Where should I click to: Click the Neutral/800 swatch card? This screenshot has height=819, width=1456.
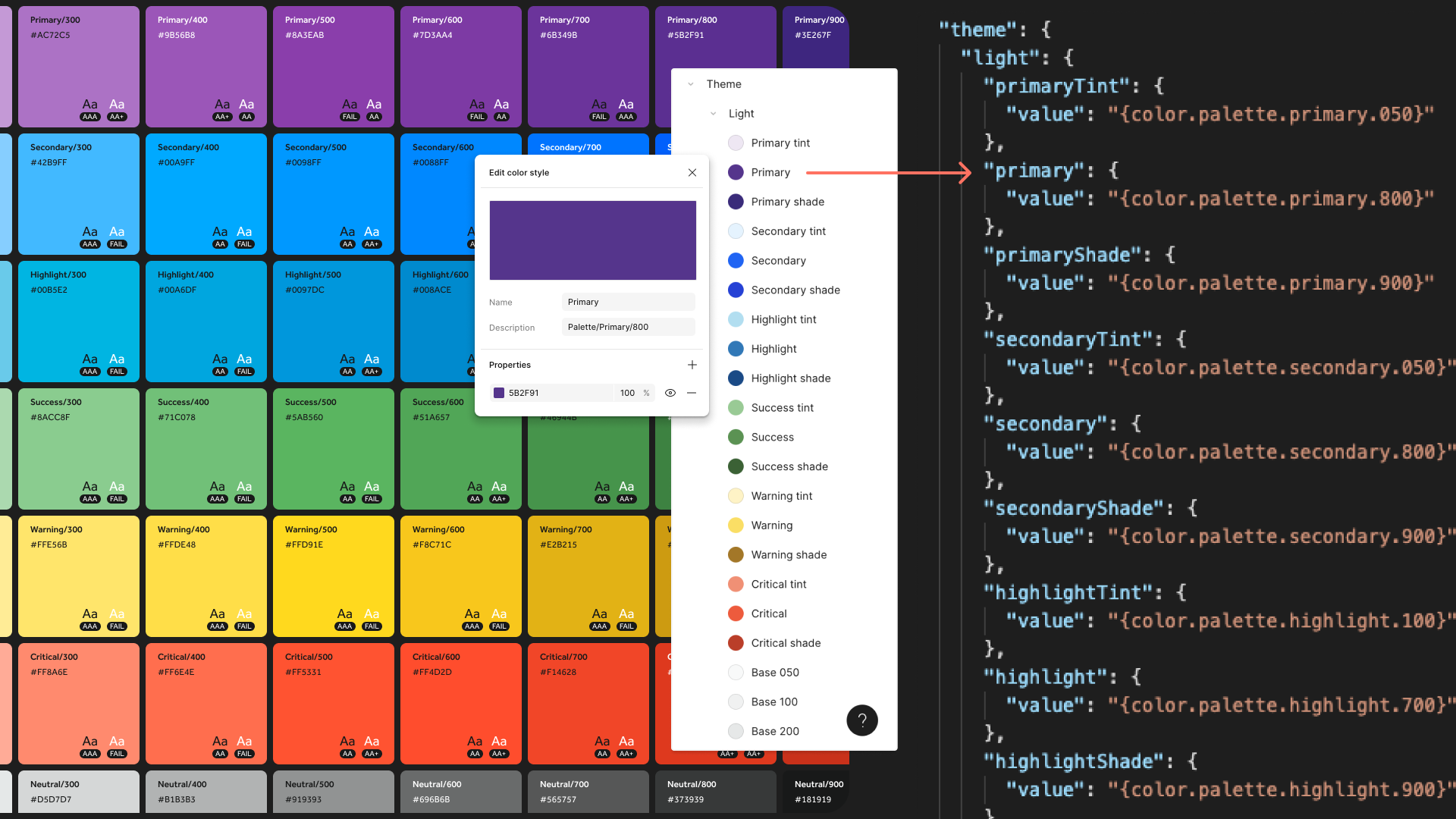pos(716,792)
